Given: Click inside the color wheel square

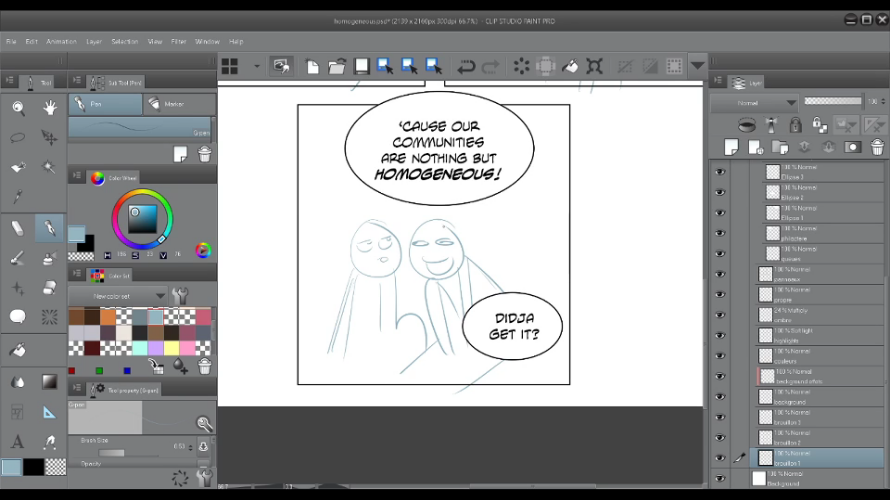Looking at the screenshot, I should click(142, 219).
